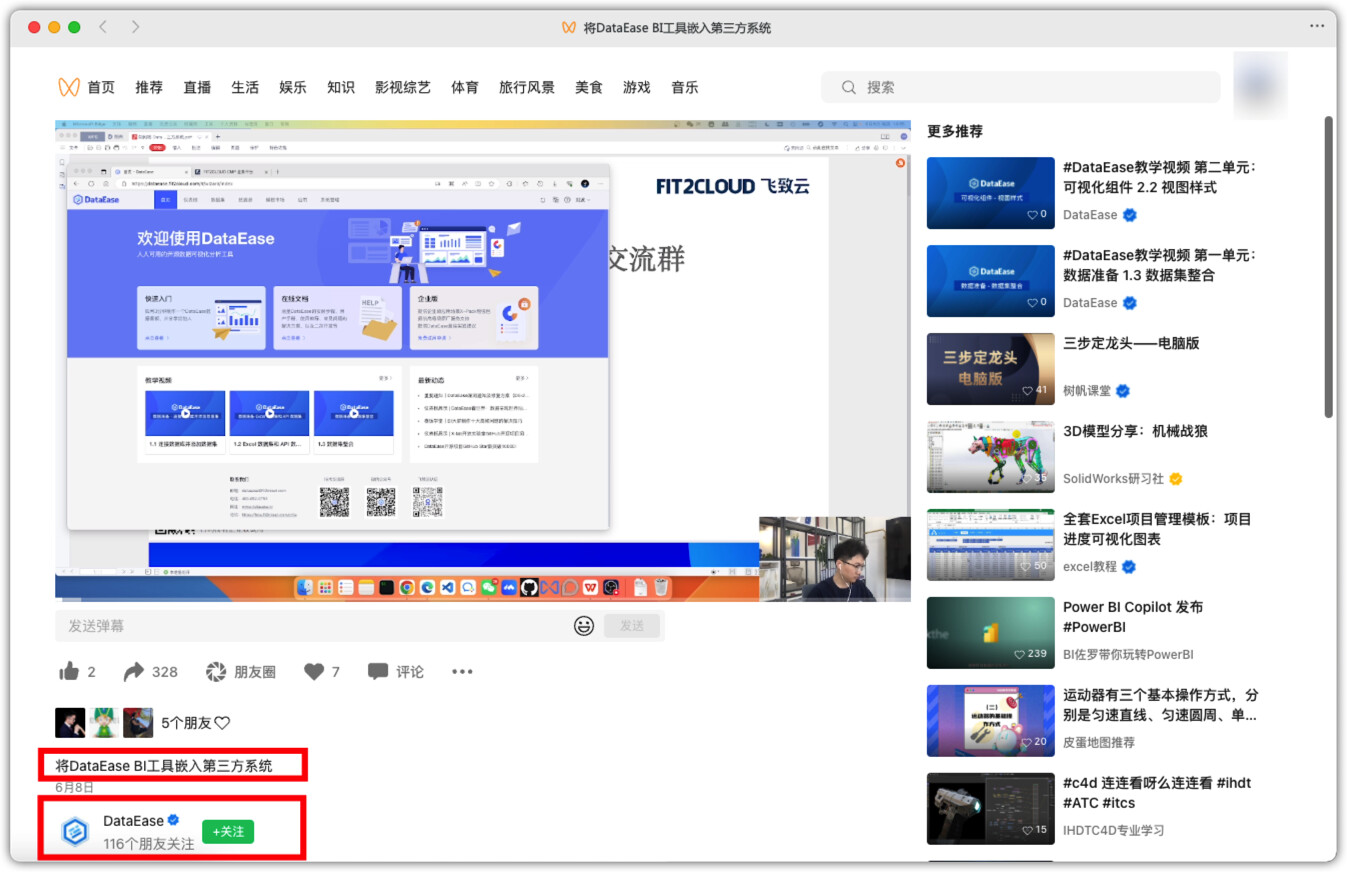Click the vertical scrollbar on right

(x=1329, y=266)
